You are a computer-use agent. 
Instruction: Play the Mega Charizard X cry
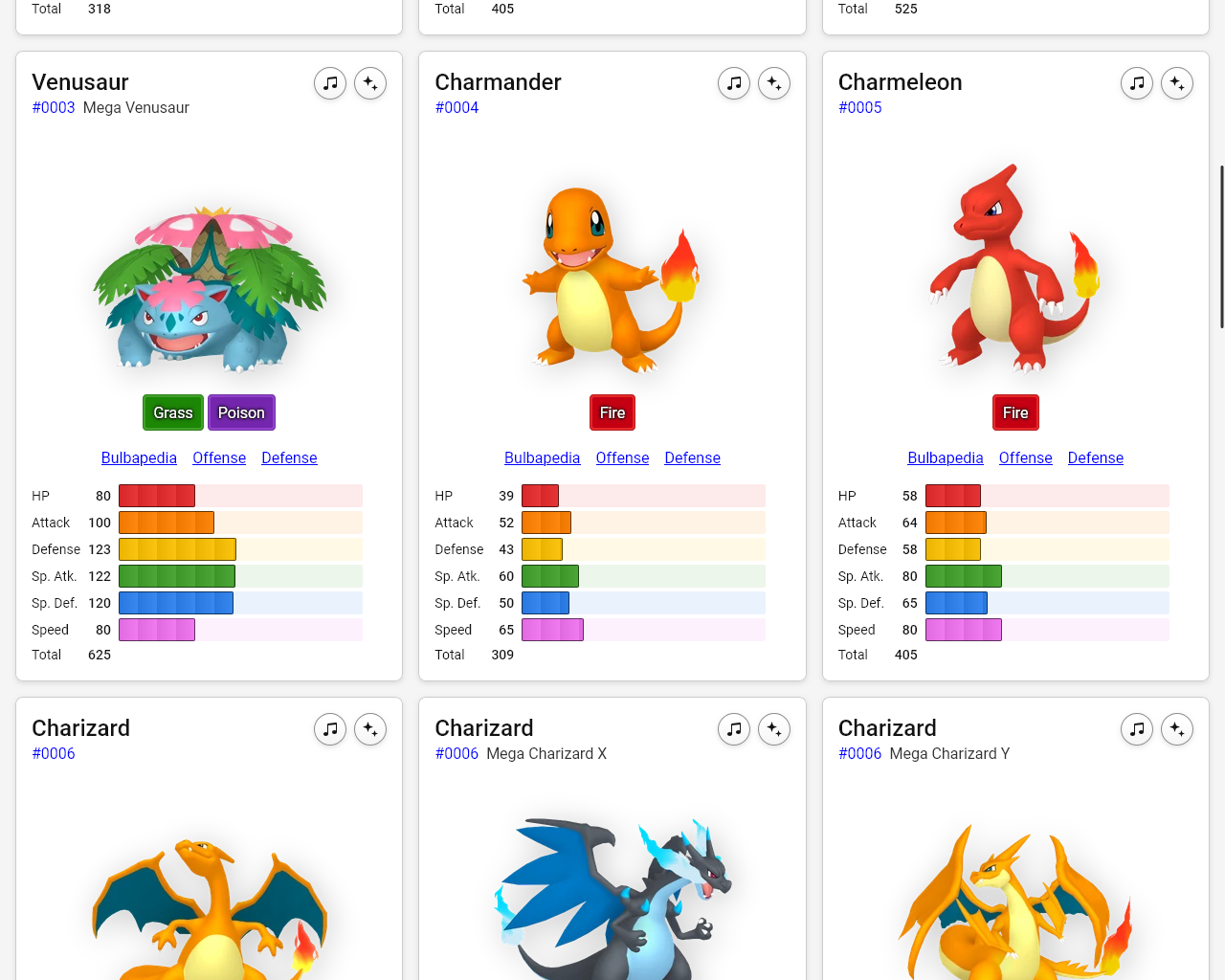734,729
